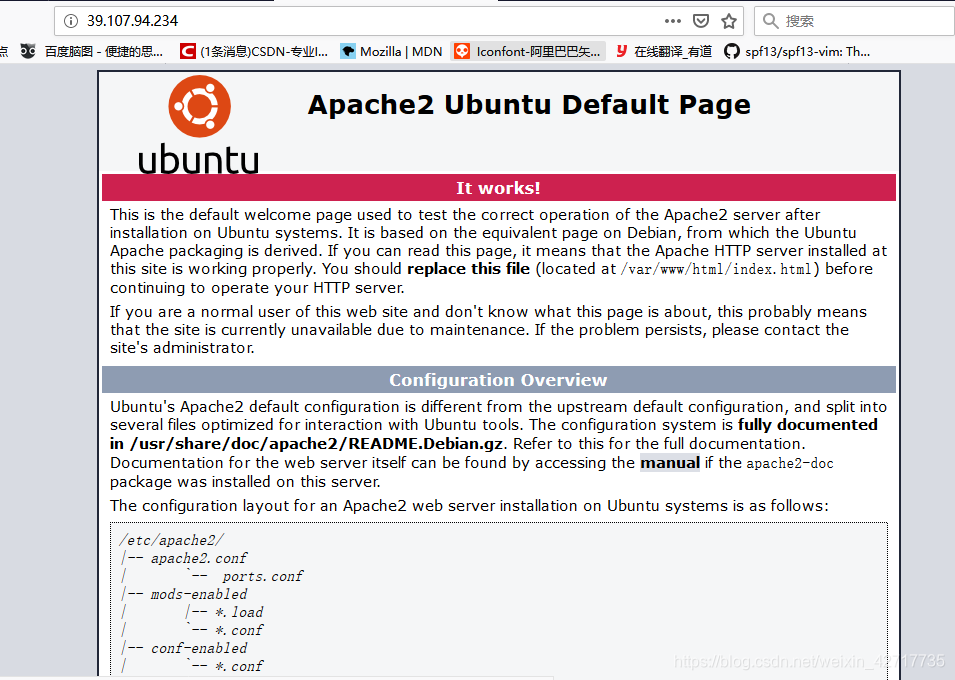Click the It works! banner text
The height and width of the screenshot is (680, 955).
click(498, 188)
